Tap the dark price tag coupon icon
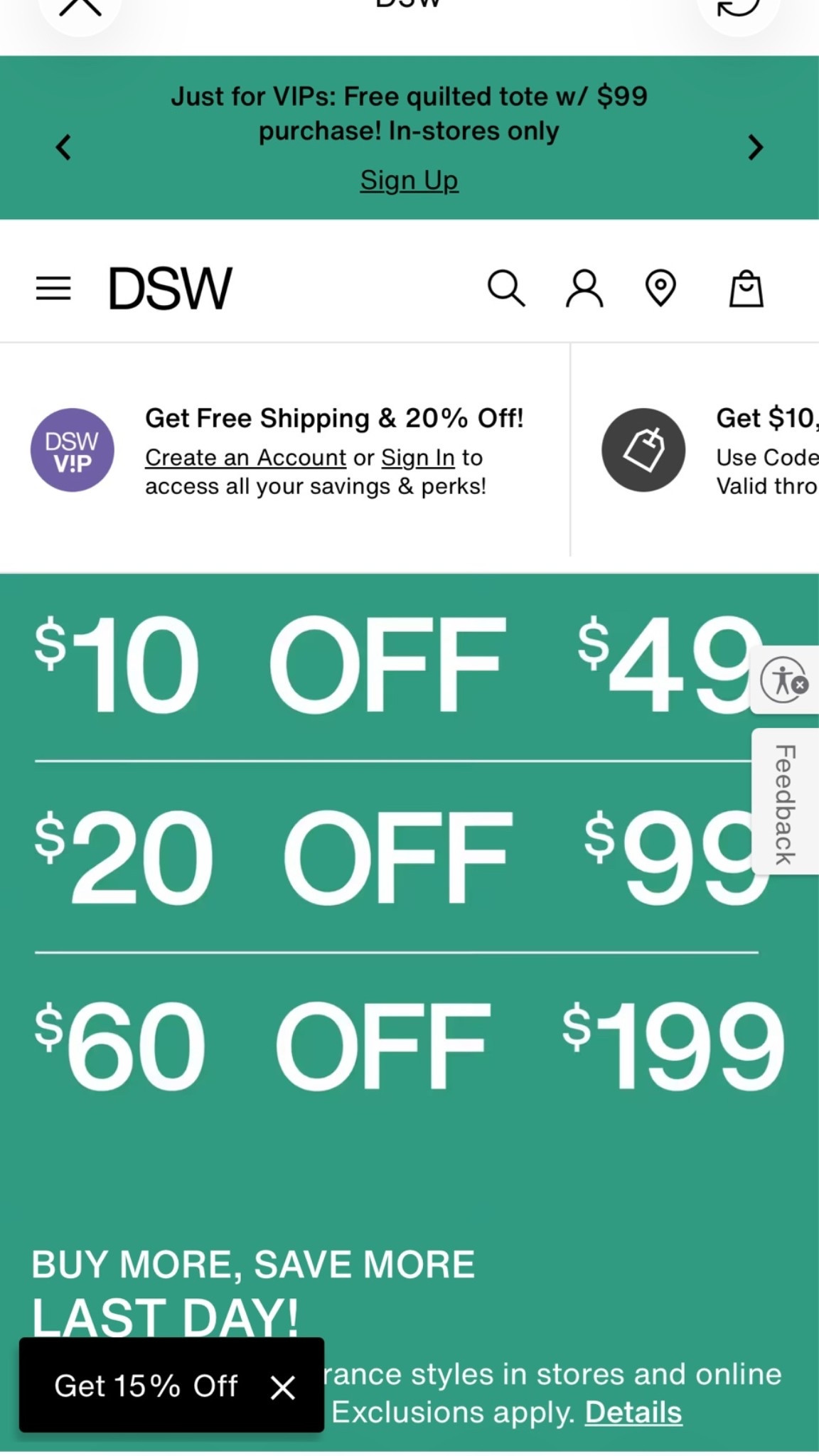This screenshot has height=1456, width=819. point(643,450)
